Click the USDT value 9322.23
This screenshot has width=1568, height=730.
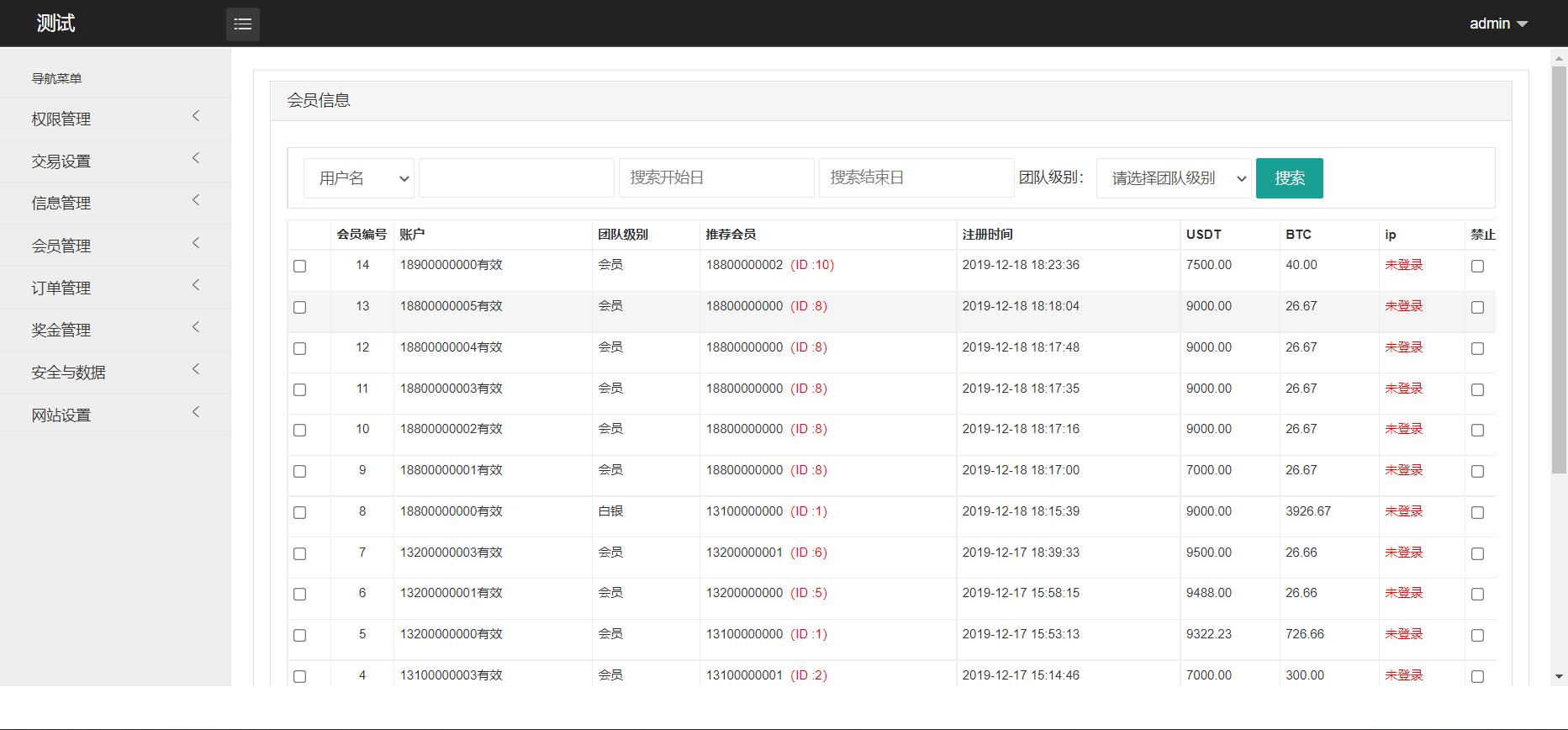1209,634
